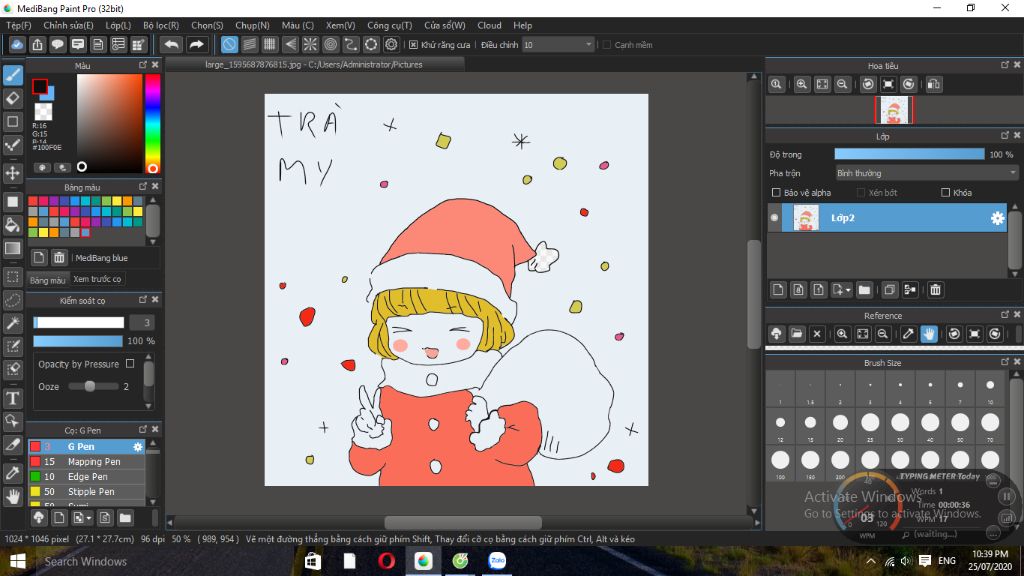Open Lớp2 layer settings gear
Image resolution: width=1024 pixels, height=576 pixels.
tap(997, 218)
